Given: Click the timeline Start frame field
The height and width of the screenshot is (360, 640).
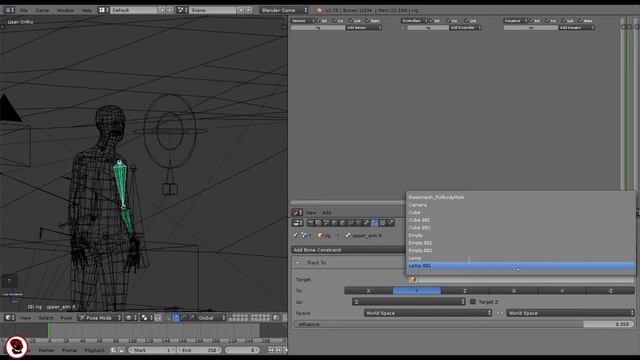Looking at the screenshot, I should [x=152, y=350].
